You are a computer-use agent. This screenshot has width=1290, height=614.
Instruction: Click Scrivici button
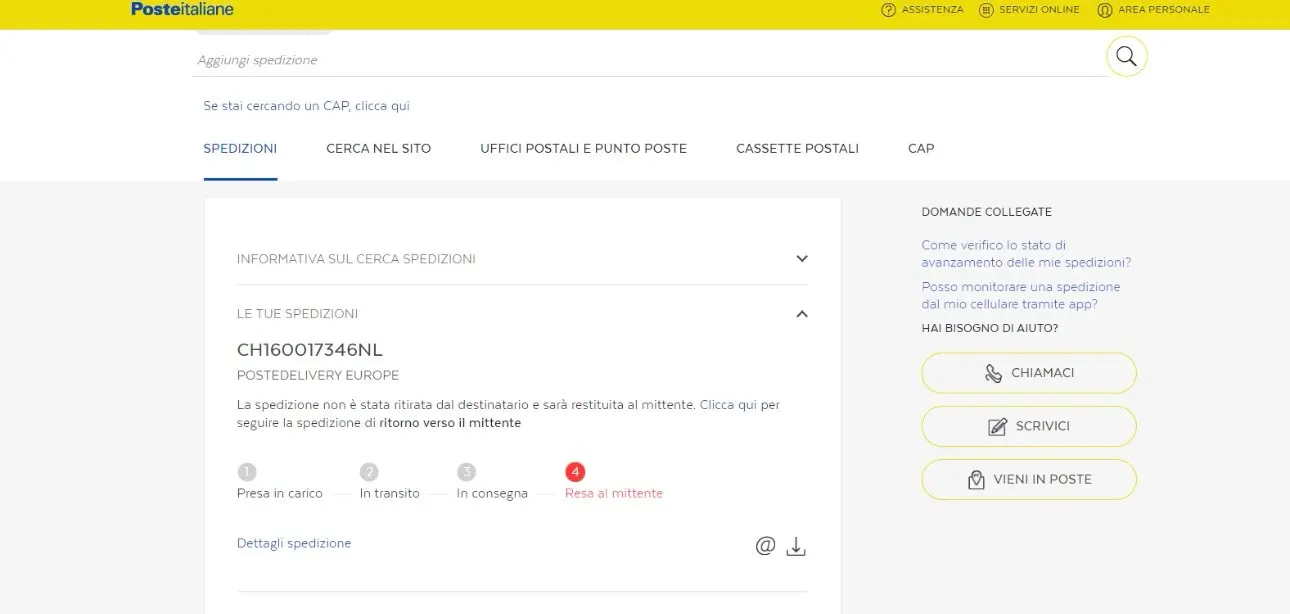point(1029,426)
